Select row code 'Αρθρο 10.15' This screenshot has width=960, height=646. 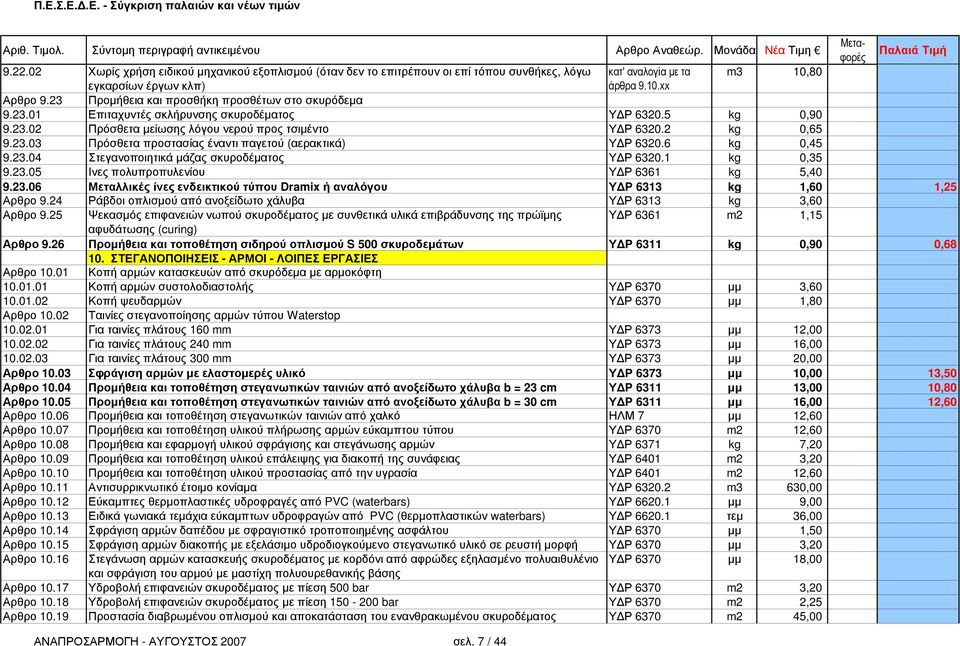coord(36,545)
